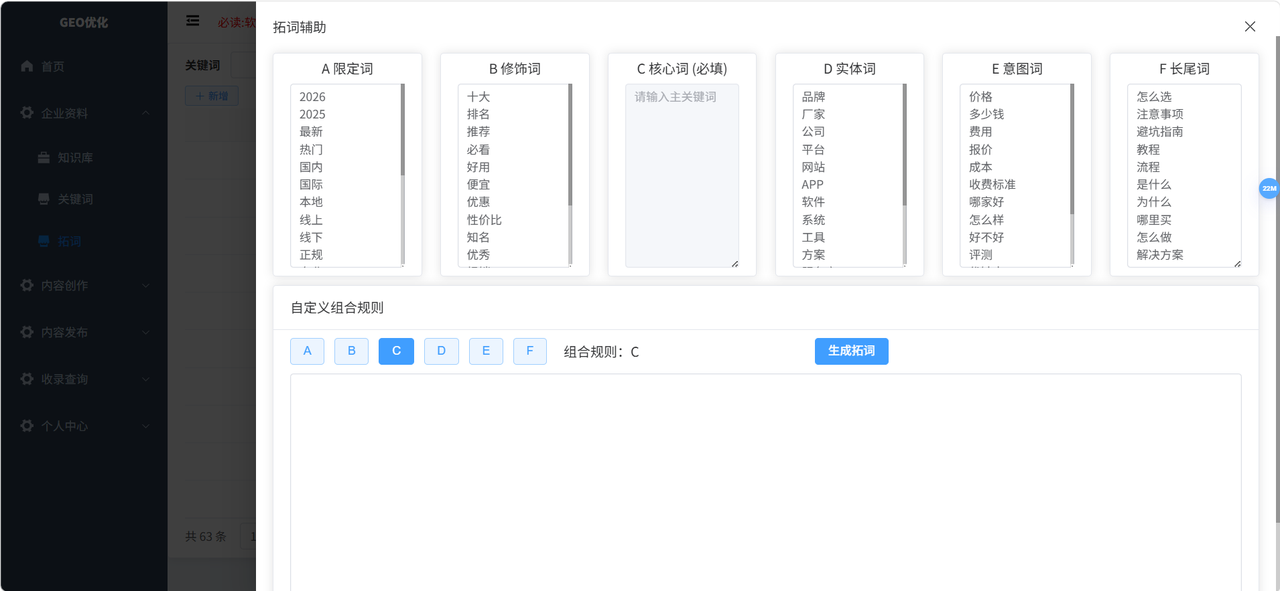Click 避坑指南 in the 长尾词 list
Viewport: 1280px width, 591px height.
1160,132
